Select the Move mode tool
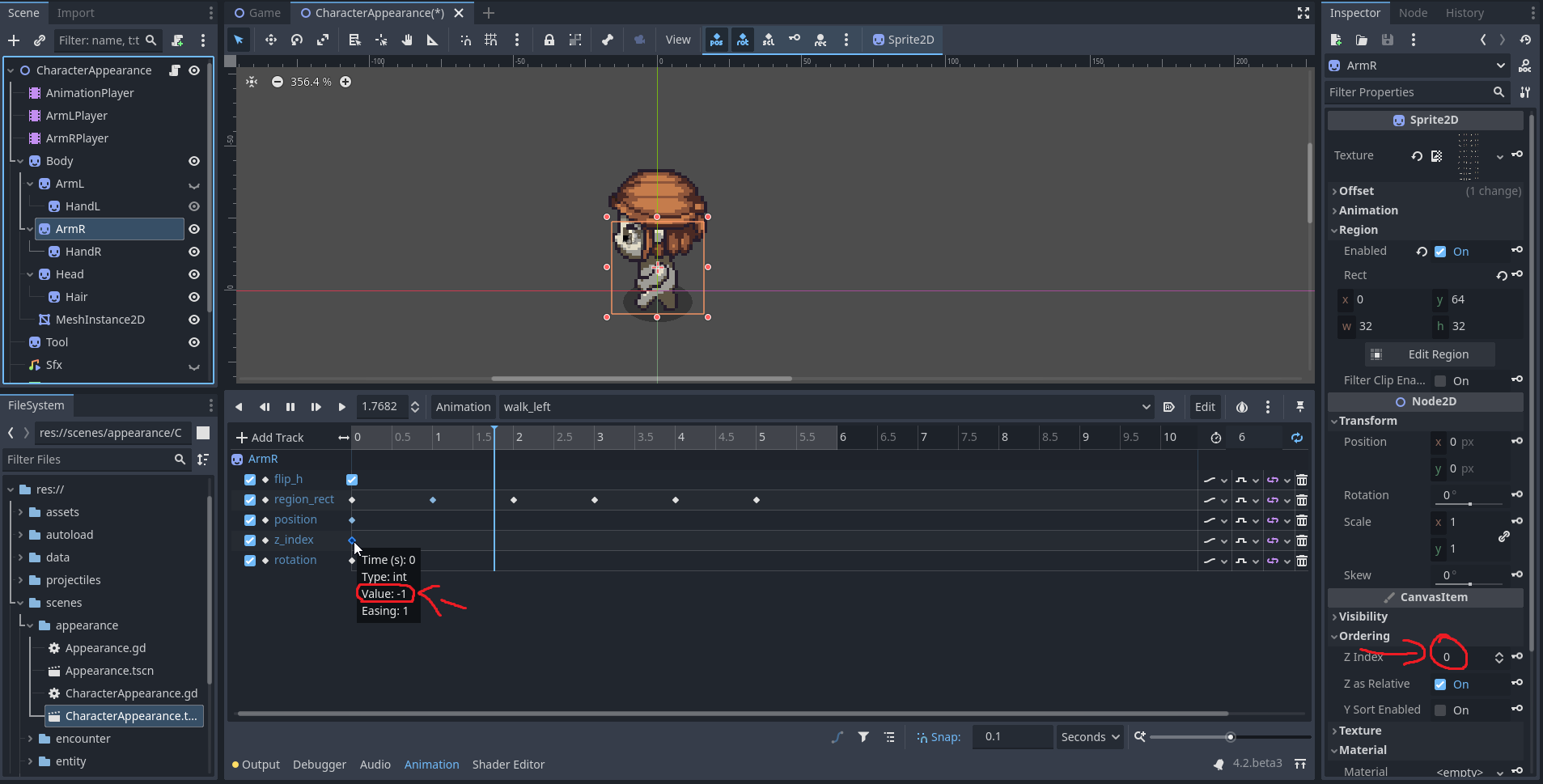The width and height of the screenshot is (1543, 784). pos(271,40)
